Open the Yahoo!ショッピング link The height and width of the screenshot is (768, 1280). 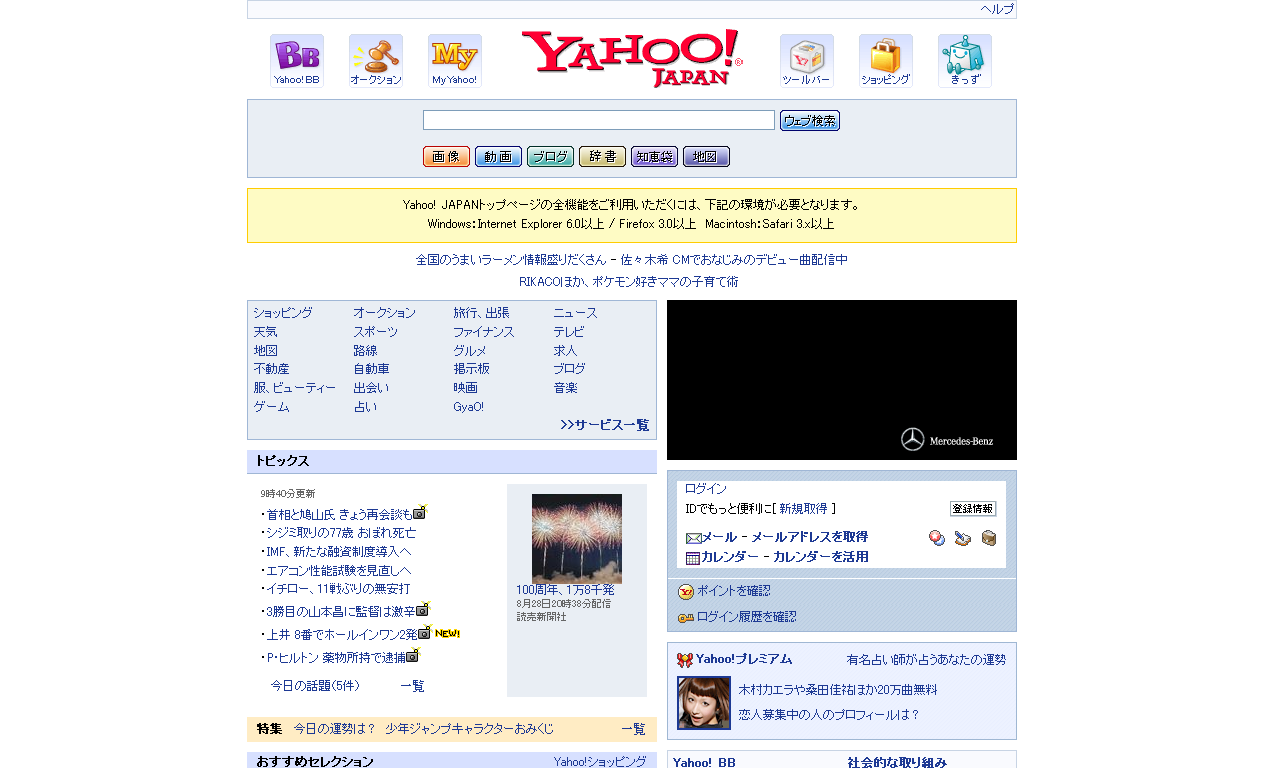[600, 762]
